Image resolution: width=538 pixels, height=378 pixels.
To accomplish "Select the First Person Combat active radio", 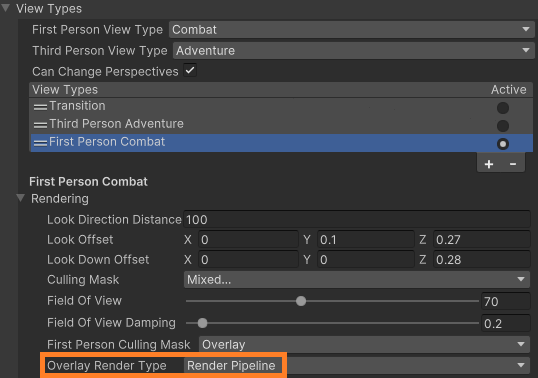I will click(x=503, y=144).
